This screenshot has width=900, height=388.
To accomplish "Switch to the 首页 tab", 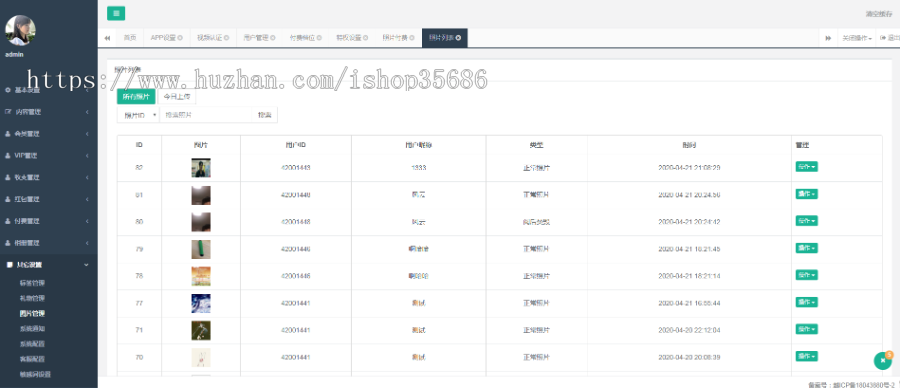I will point(130,38).
